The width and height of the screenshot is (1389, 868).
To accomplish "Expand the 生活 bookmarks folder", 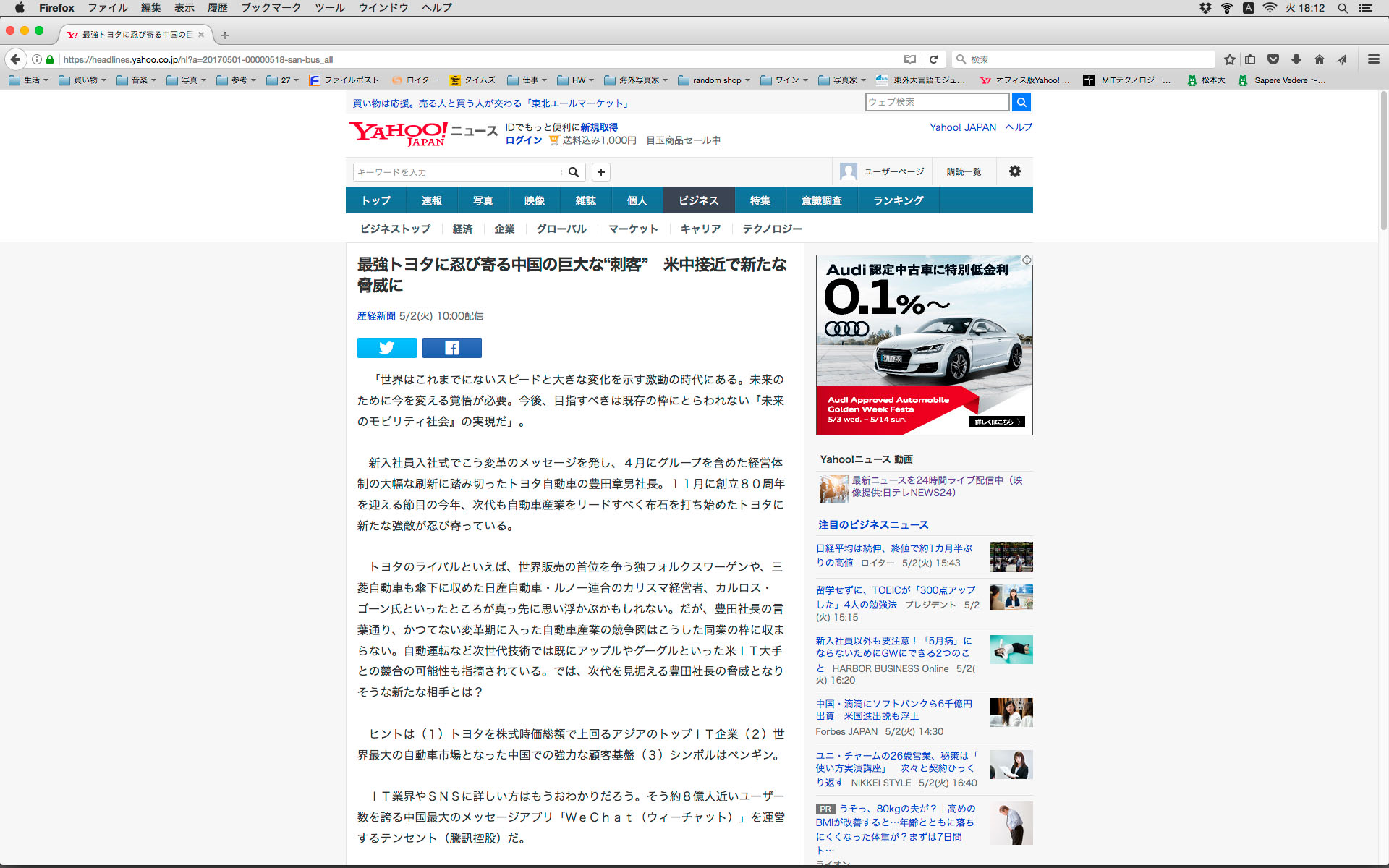I will [29, 80].
